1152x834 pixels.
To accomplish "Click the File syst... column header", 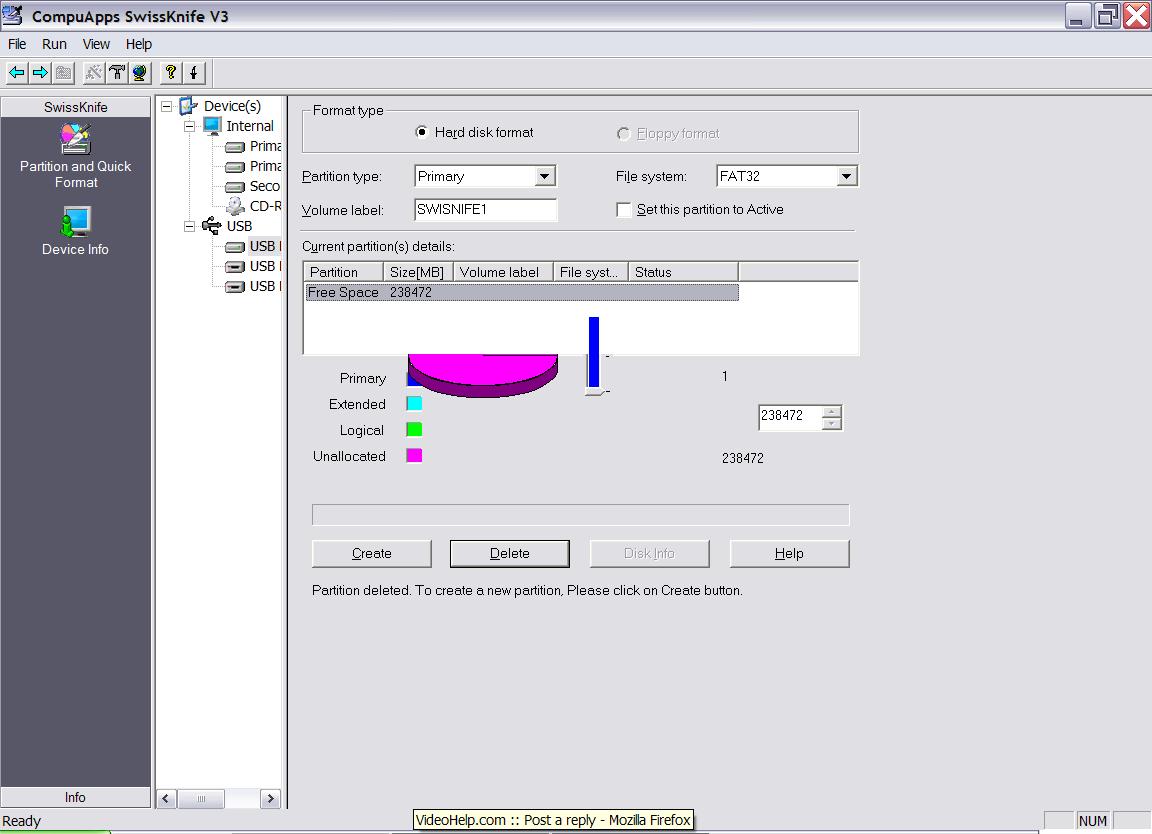I will pyautogui.click(x=590, y=272).
